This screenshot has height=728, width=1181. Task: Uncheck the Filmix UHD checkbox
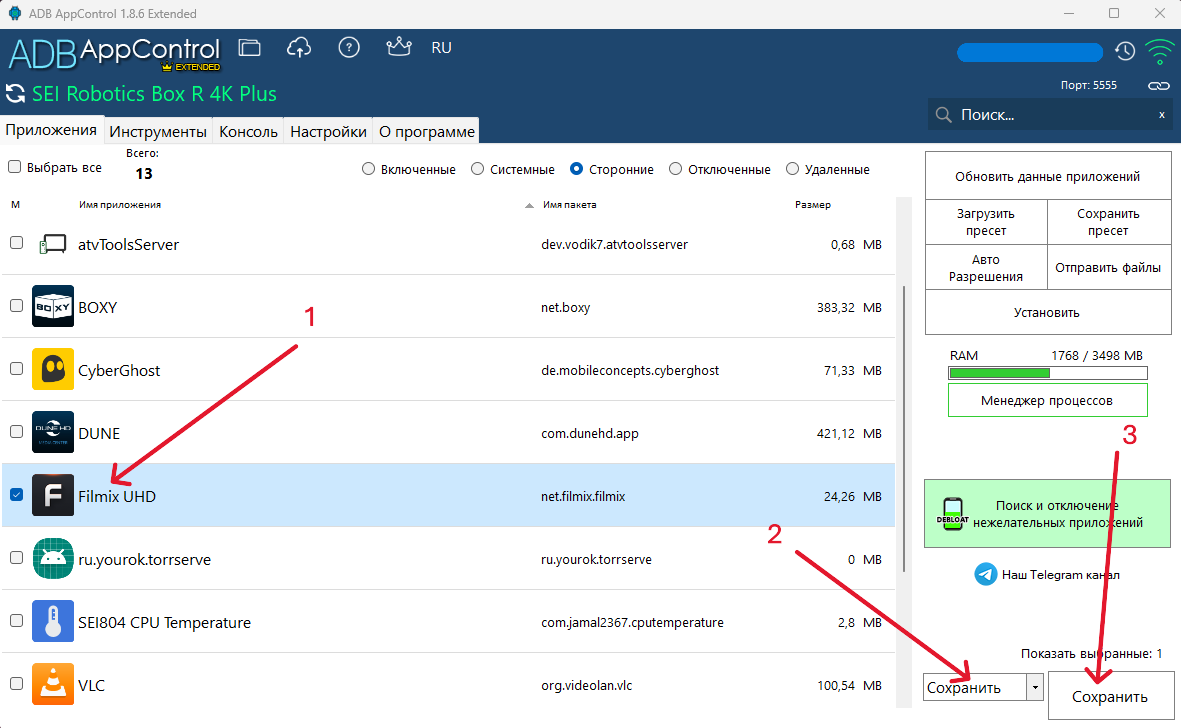coord(17,495)
